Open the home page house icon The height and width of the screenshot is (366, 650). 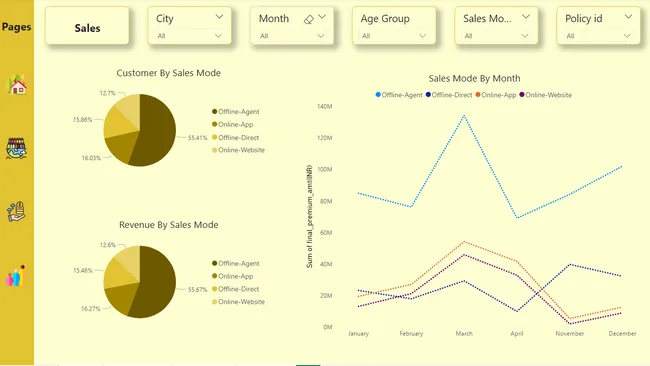coord(17,84)
